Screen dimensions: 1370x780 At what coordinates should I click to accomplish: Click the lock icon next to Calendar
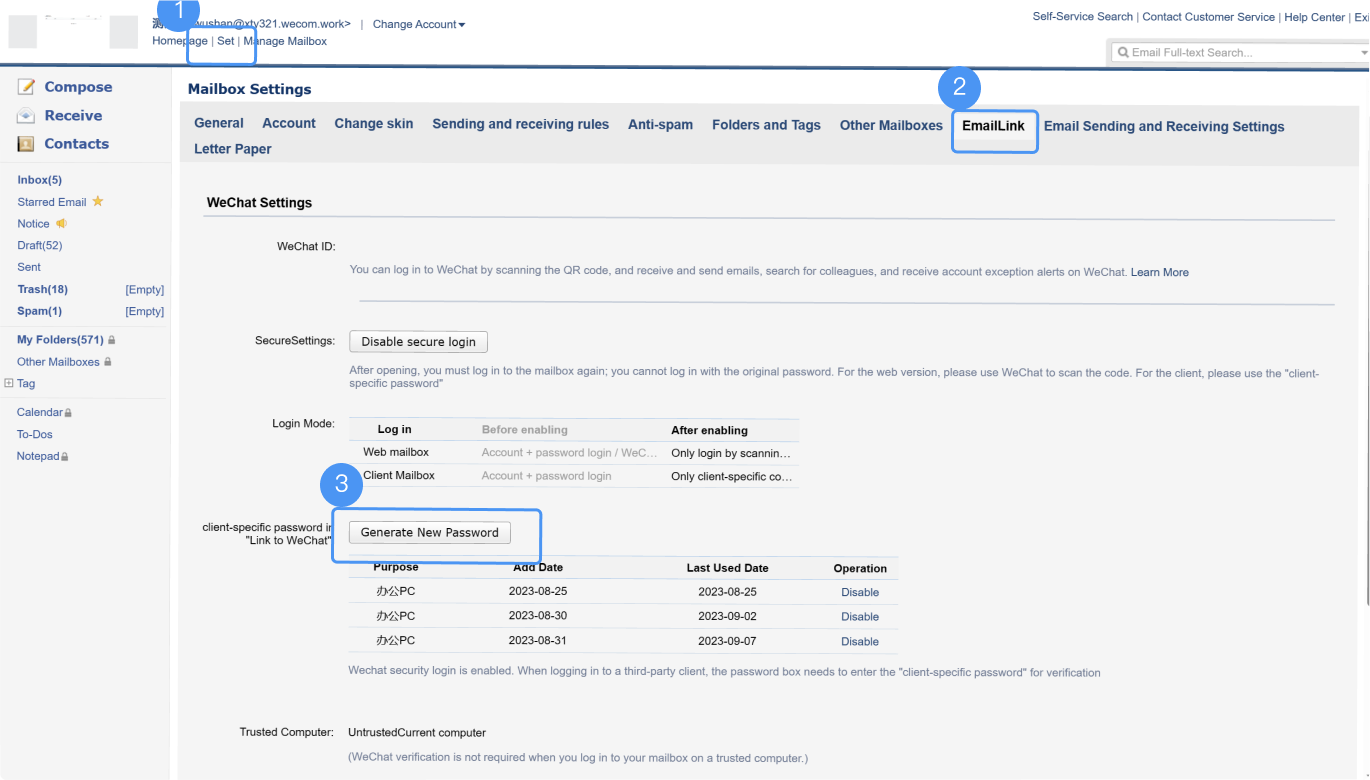click(x=66, y=412)
